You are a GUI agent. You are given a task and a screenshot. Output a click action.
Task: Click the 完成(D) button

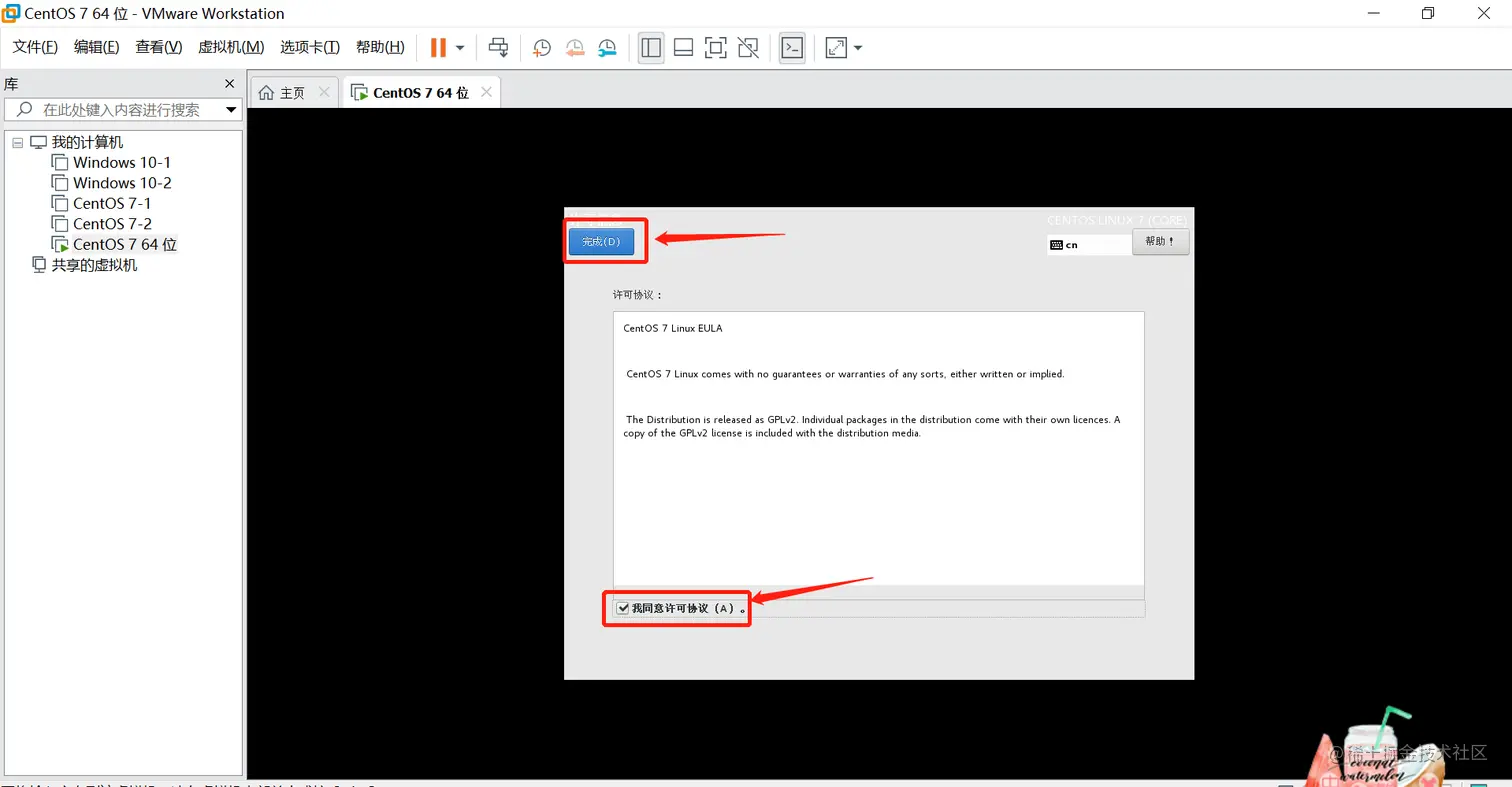(601, 242)
